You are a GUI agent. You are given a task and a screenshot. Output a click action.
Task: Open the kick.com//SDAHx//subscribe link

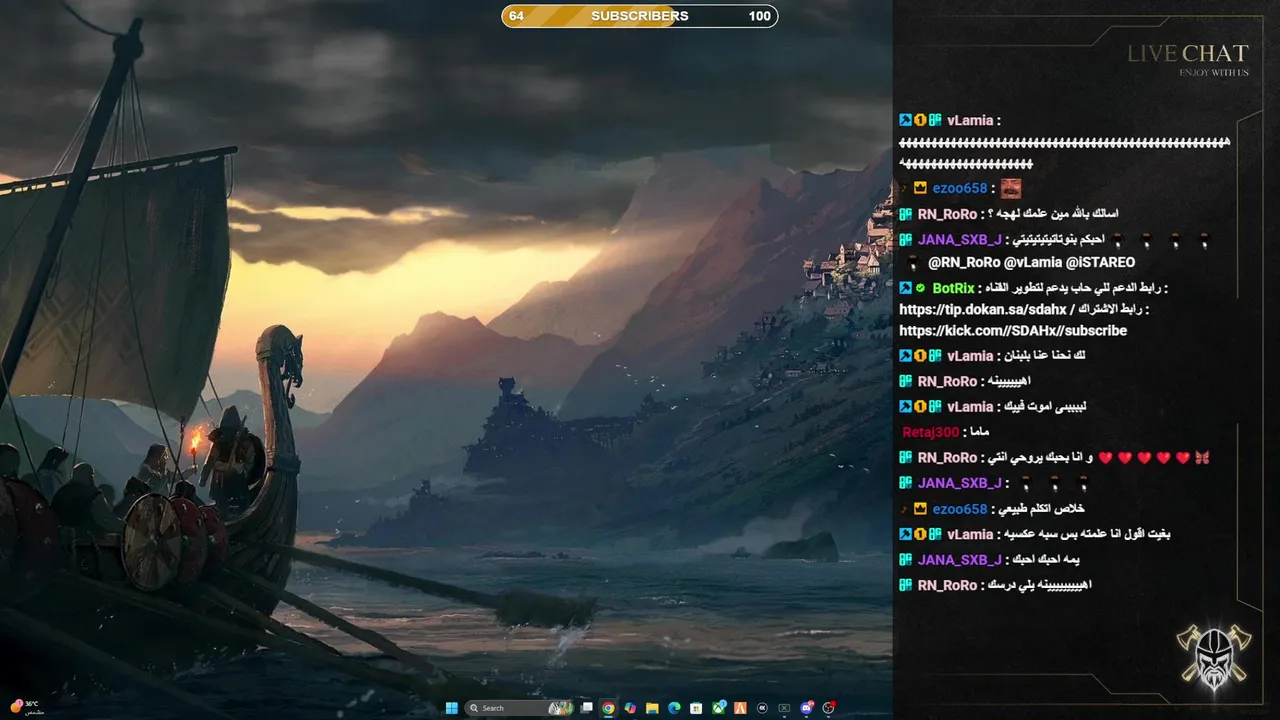tap(1013, 331)
